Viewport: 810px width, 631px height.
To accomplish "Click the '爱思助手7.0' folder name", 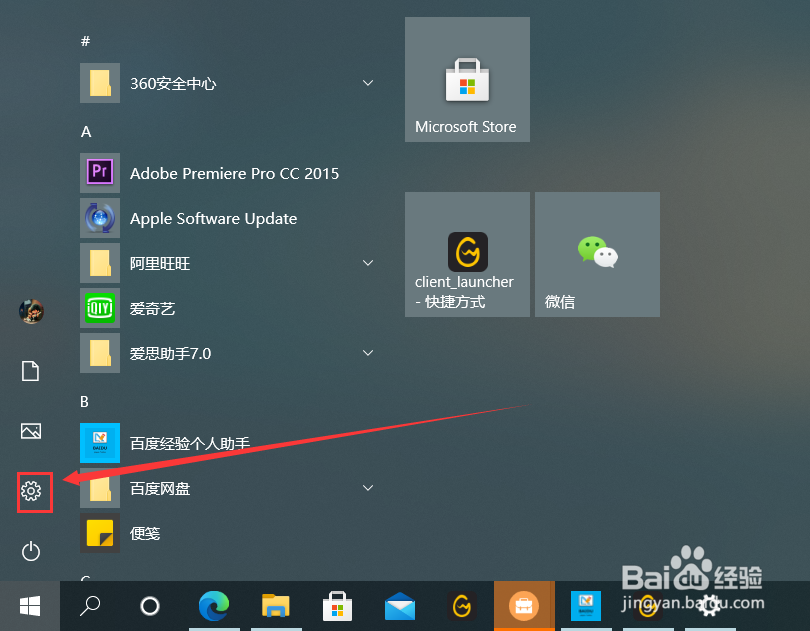I will coord(170,353).
